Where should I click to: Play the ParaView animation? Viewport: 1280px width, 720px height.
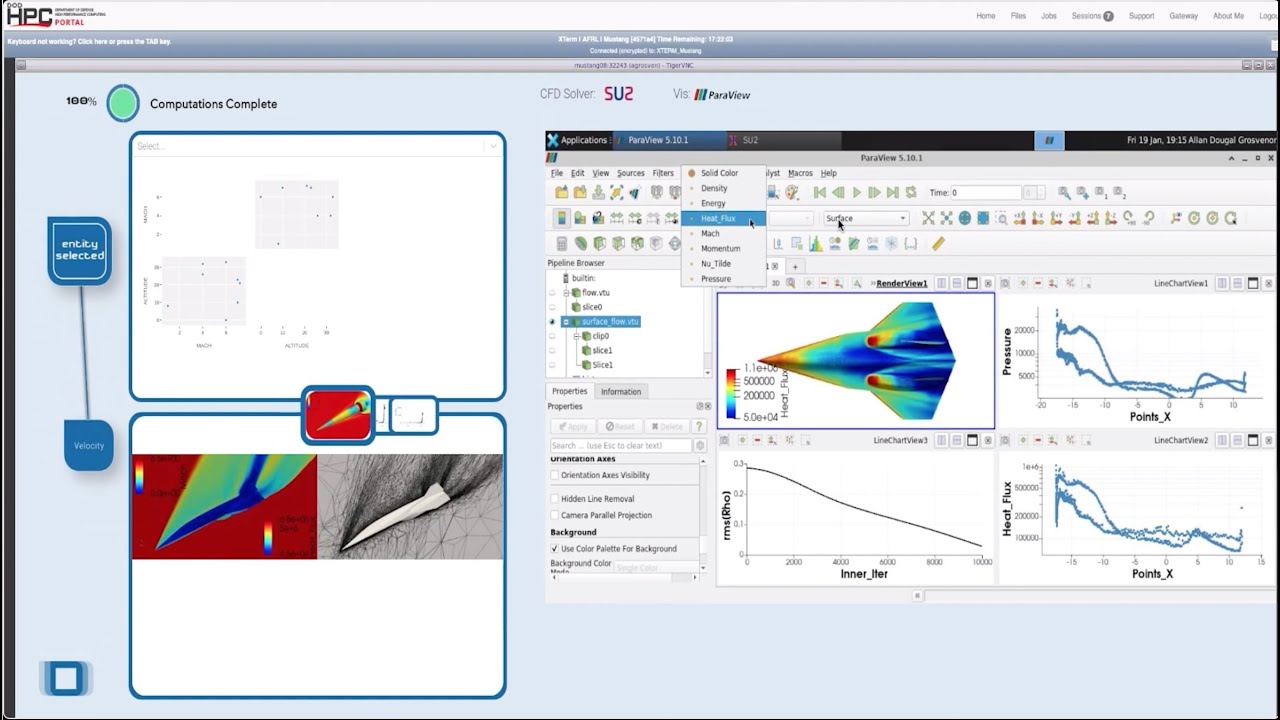click(856, 192)
